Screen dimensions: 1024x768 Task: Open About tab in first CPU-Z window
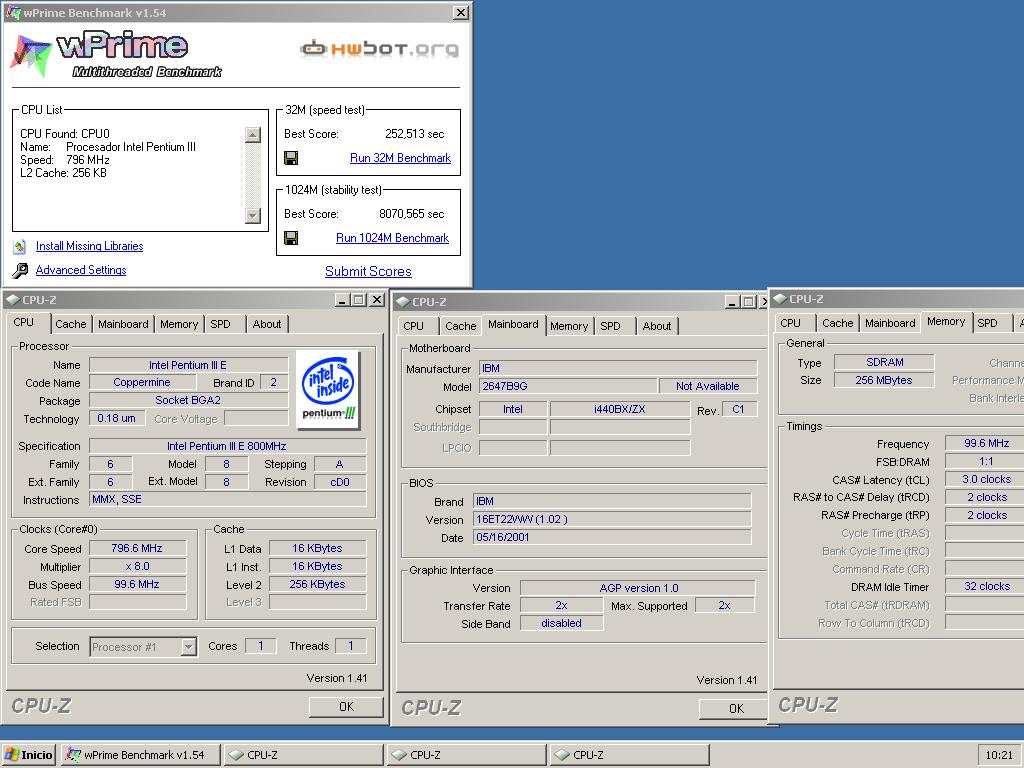pyautogui.click(x=267, y=324)
